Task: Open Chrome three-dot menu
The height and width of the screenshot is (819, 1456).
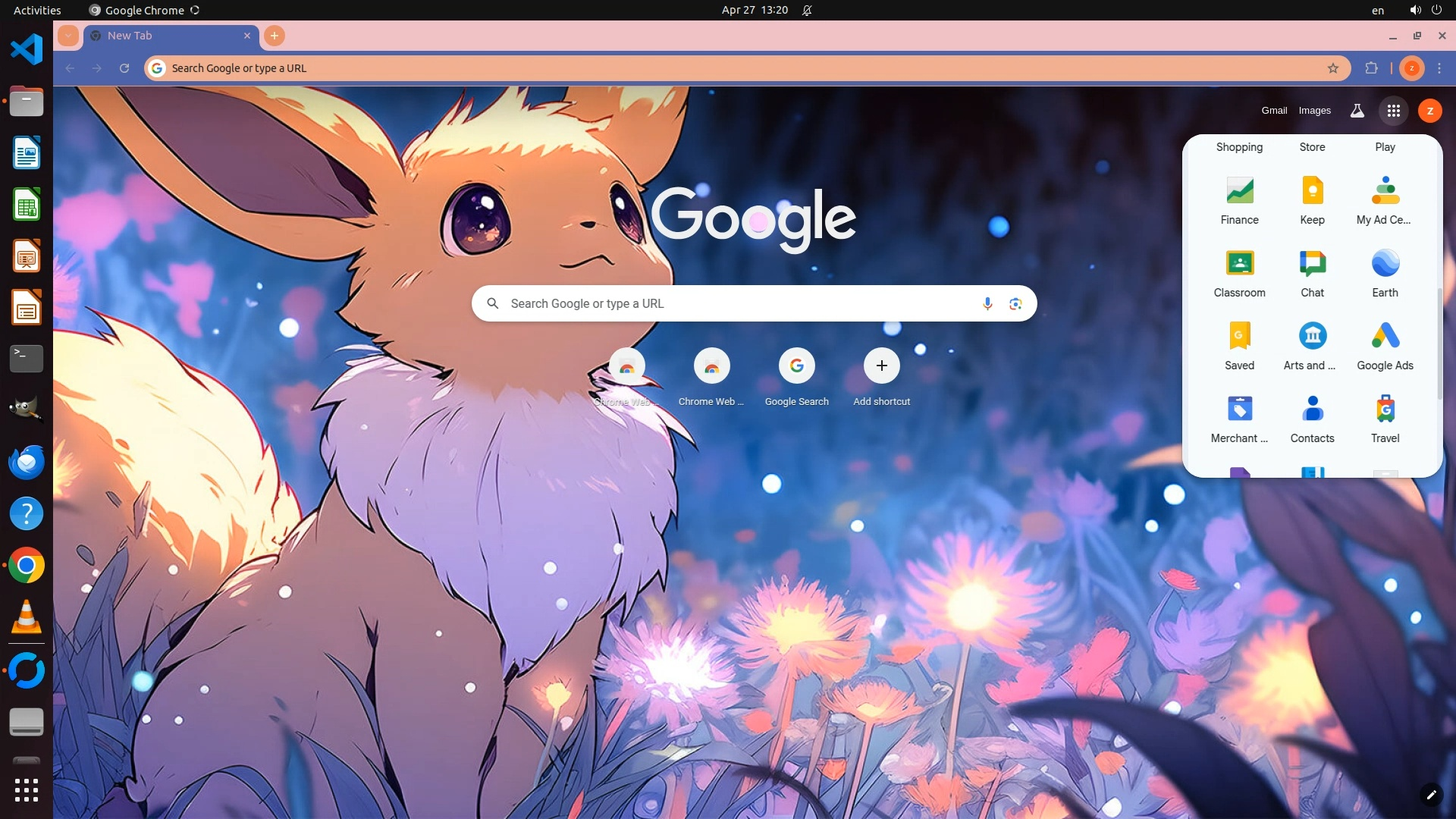Action: tap(1439, 68)
